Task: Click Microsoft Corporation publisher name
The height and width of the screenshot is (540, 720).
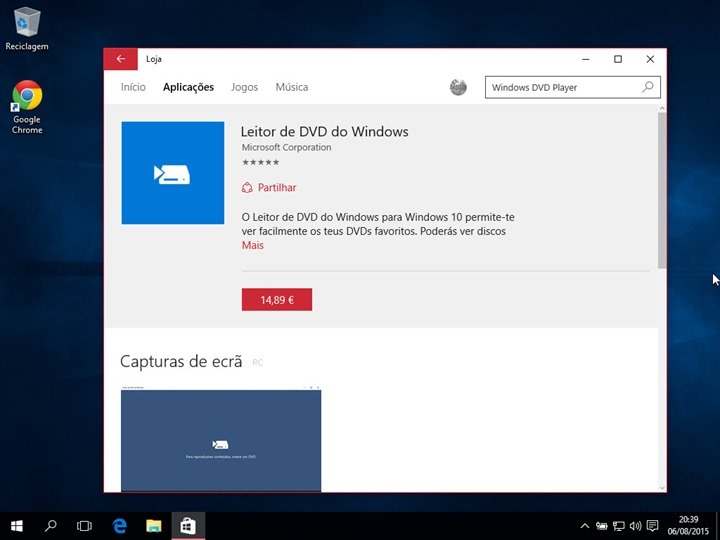Action: [286, 147]
